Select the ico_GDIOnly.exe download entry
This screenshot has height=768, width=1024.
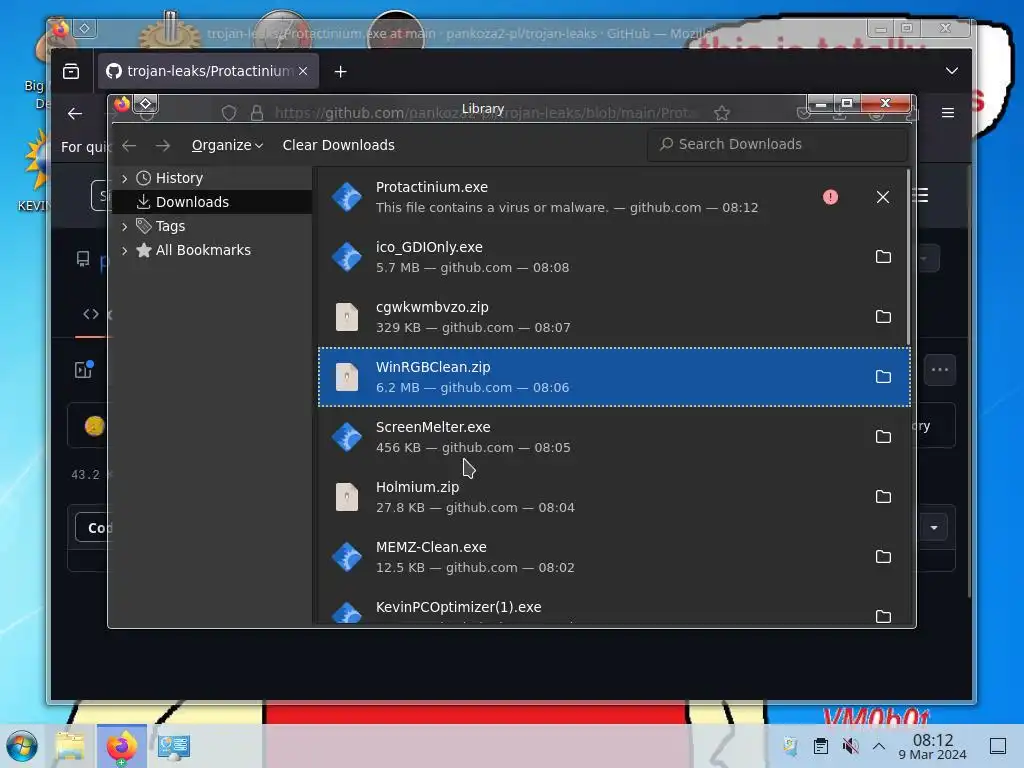click(613, 257)
